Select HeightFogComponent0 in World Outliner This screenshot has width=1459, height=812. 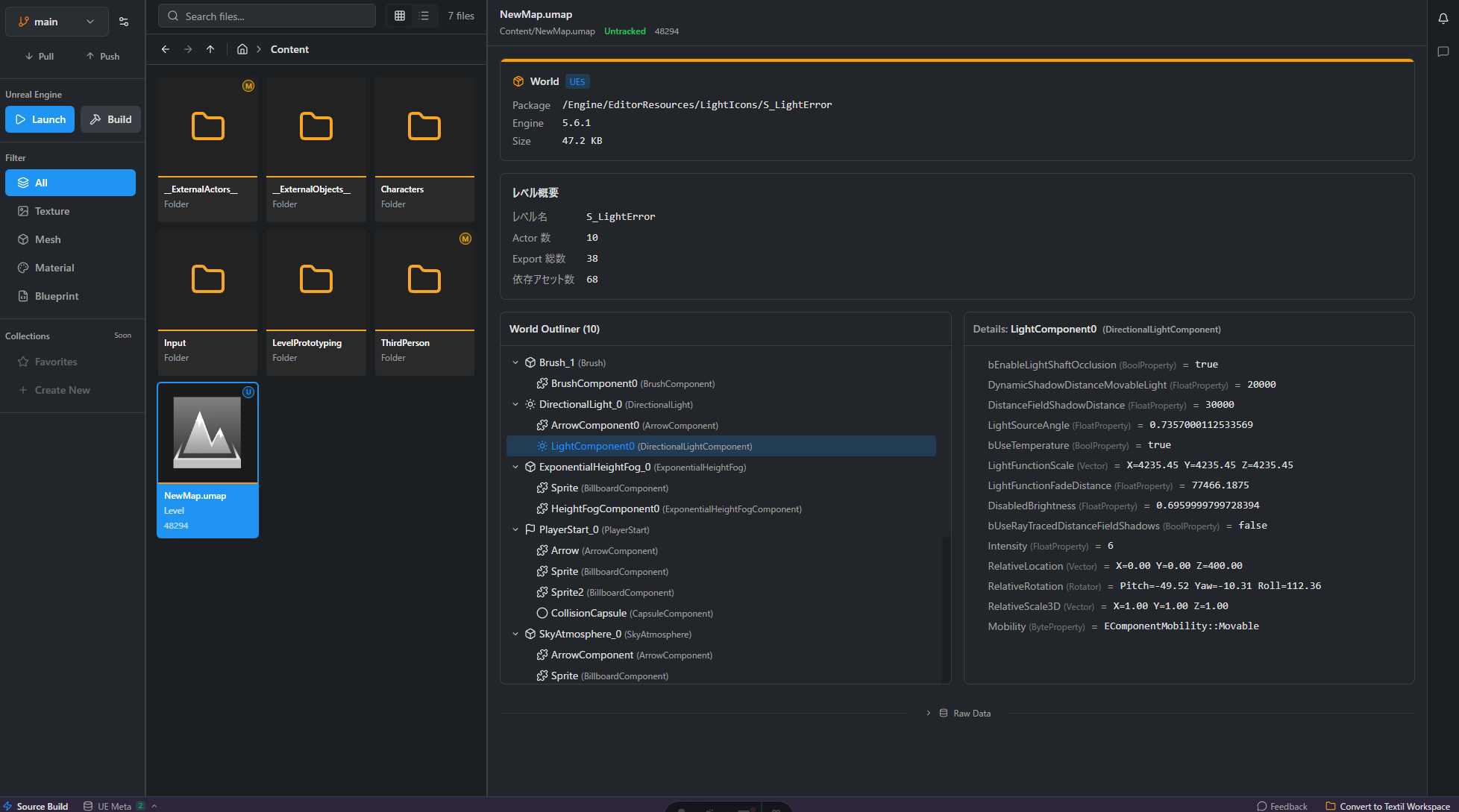tap(605, 509)
